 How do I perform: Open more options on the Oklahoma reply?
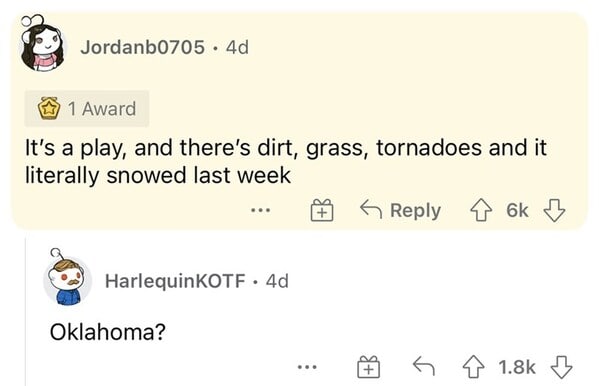(307, 368)
